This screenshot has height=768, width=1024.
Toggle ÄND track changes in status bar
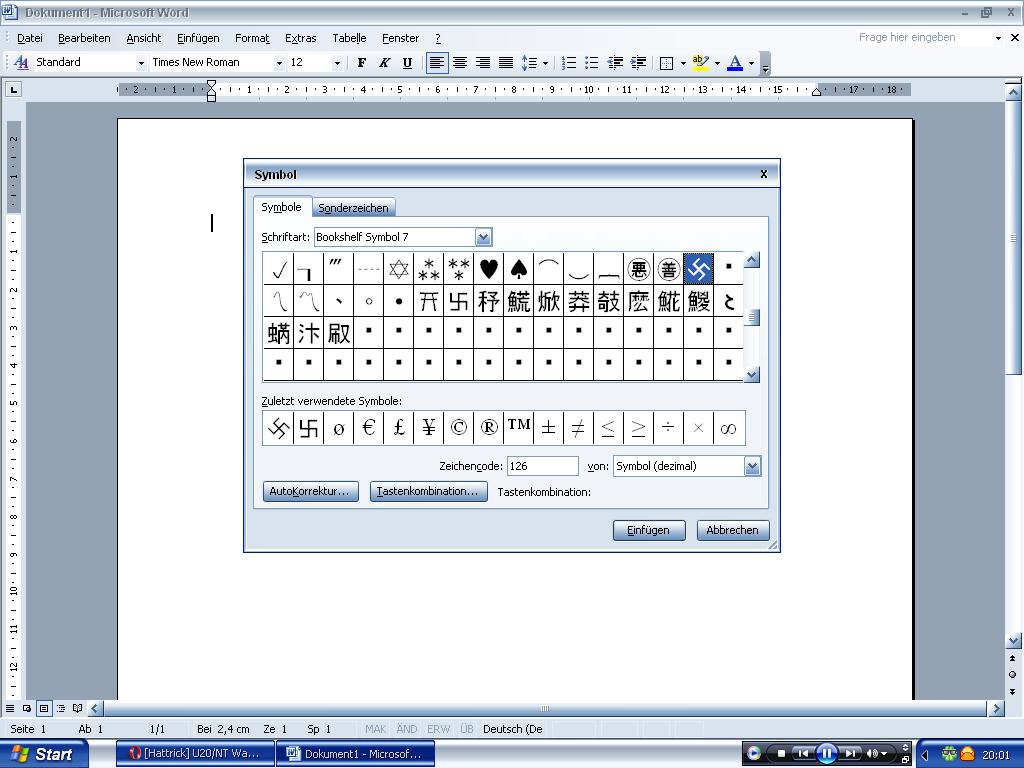click(406, 729)
